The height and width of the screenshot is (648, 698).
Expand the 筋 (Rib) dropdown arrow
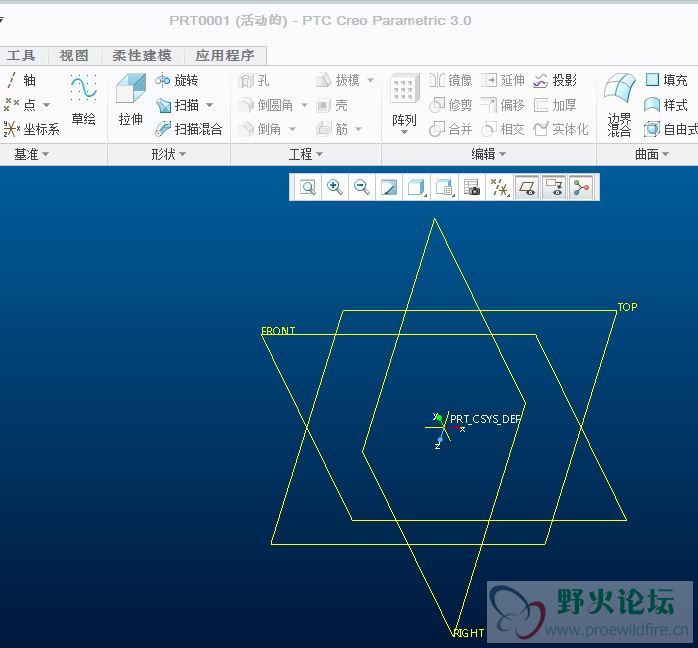pos(359,130)
